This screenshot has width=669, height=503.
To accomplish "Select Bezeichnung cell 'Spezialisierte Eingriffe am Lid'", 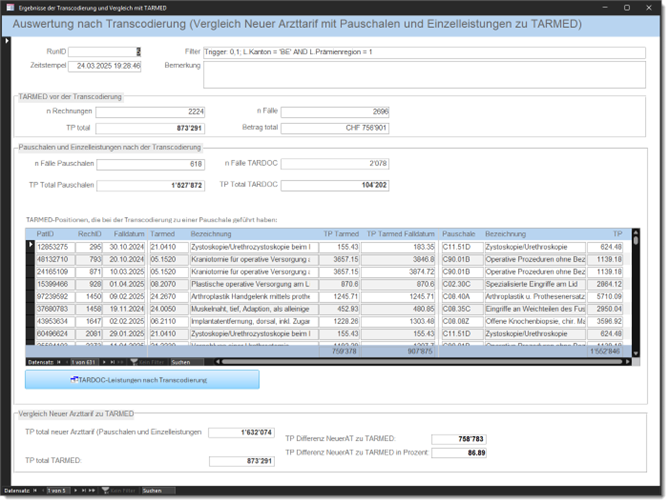I will [535, 284].
